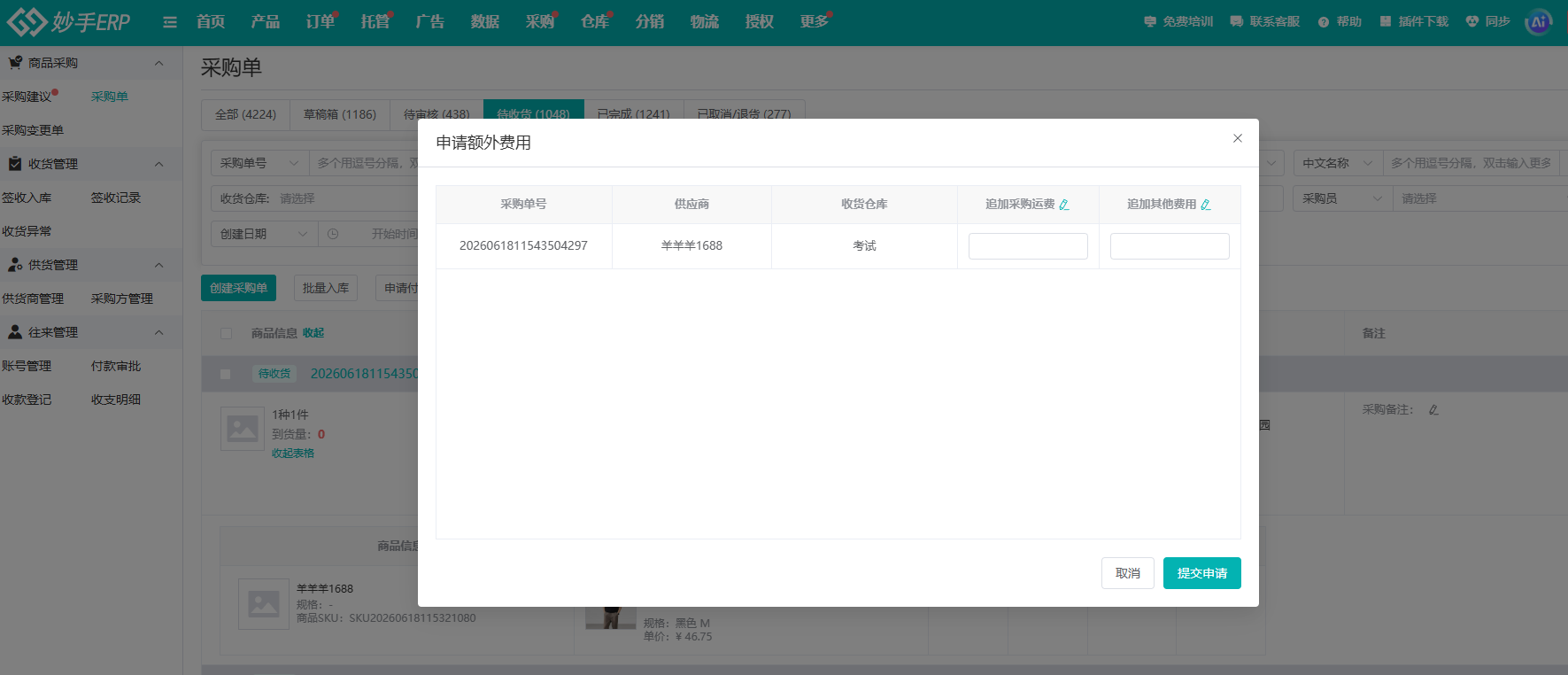
Task: Toggle the select-all checkbox in 商品信息 header
Action: coord(226,333)
